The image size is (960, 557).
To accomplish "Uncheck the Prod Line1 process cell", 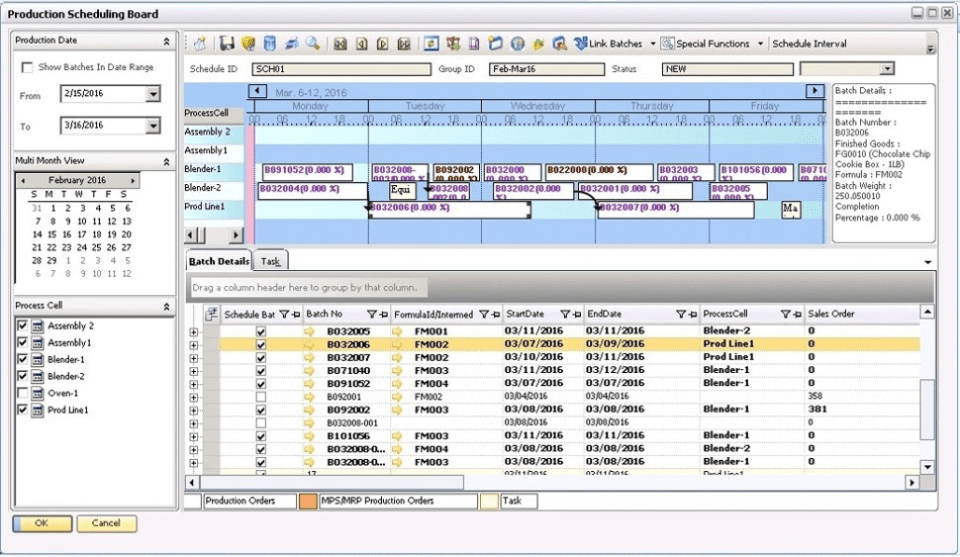I will pos(22,409).
